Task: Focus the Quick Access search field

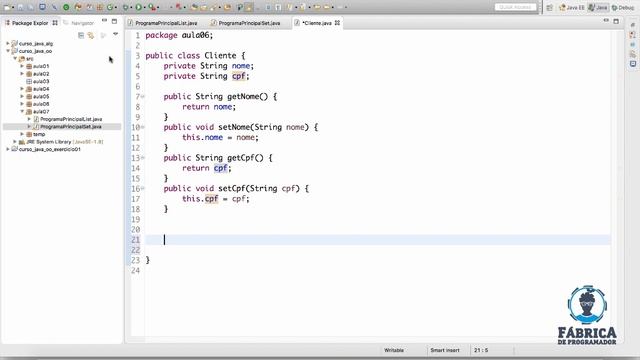Action: pyautogui.click(x=516, y=7)
